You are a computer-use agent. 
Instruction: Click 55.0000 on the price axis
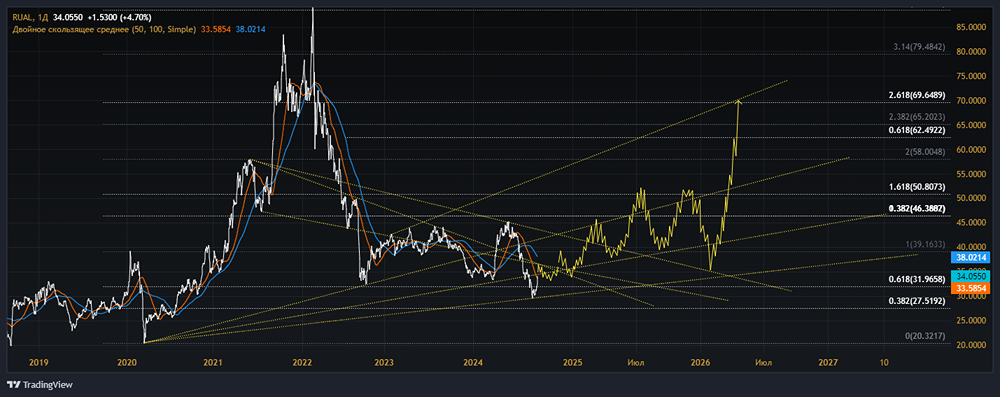coord(972,174)
